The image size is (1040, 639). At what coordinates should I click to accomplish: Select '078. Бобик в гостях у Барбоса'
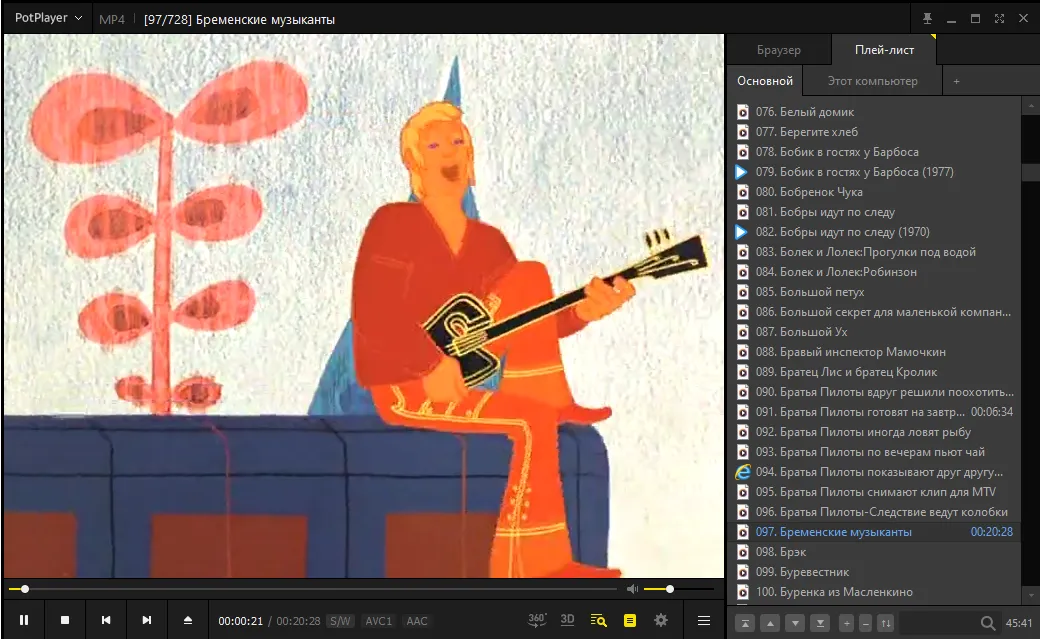point(876,151)
